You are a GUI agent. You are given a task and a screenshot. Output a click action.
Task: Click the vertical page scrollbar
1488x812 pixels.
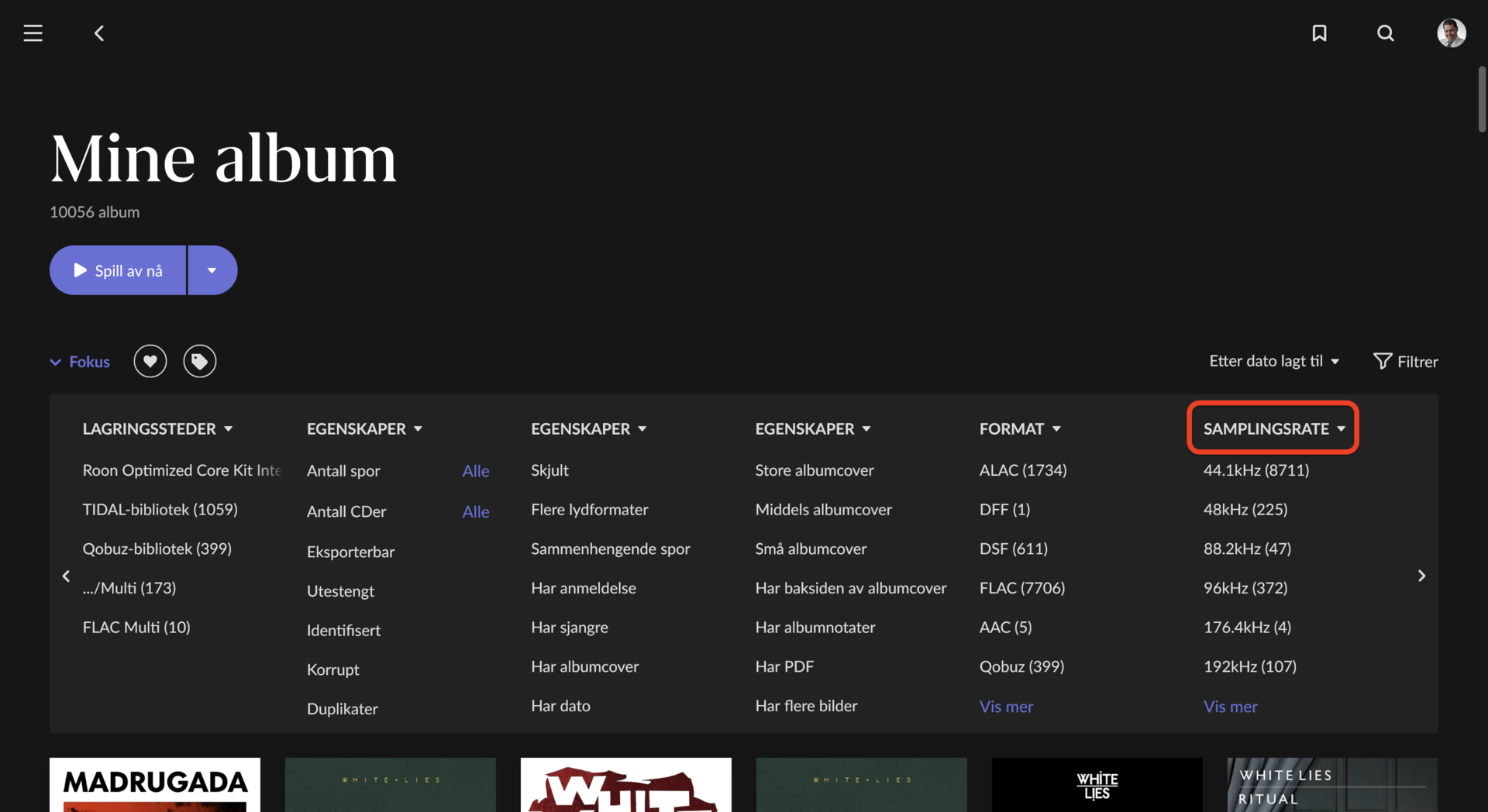pyautogui.click(x=1482, y=99)
